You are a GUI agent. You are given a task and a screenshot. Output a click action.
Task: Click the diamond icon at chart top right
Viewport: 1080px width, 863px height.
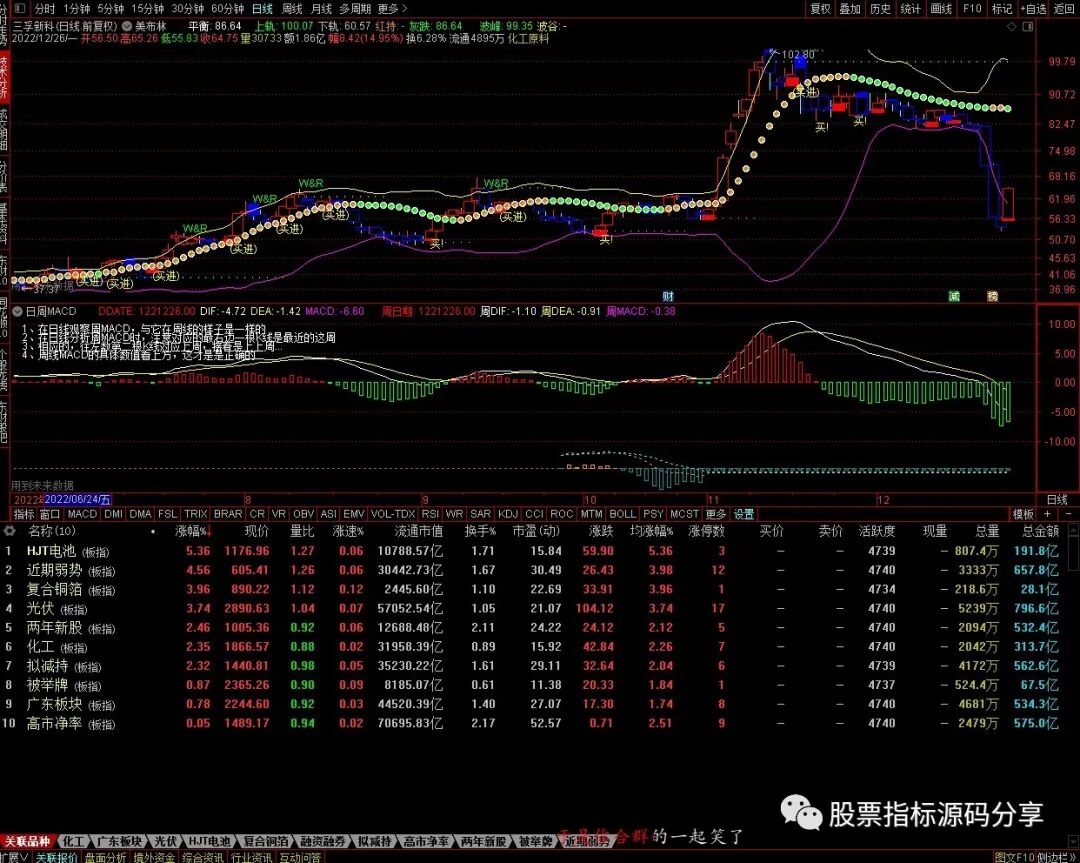(x=1012, y=27)
